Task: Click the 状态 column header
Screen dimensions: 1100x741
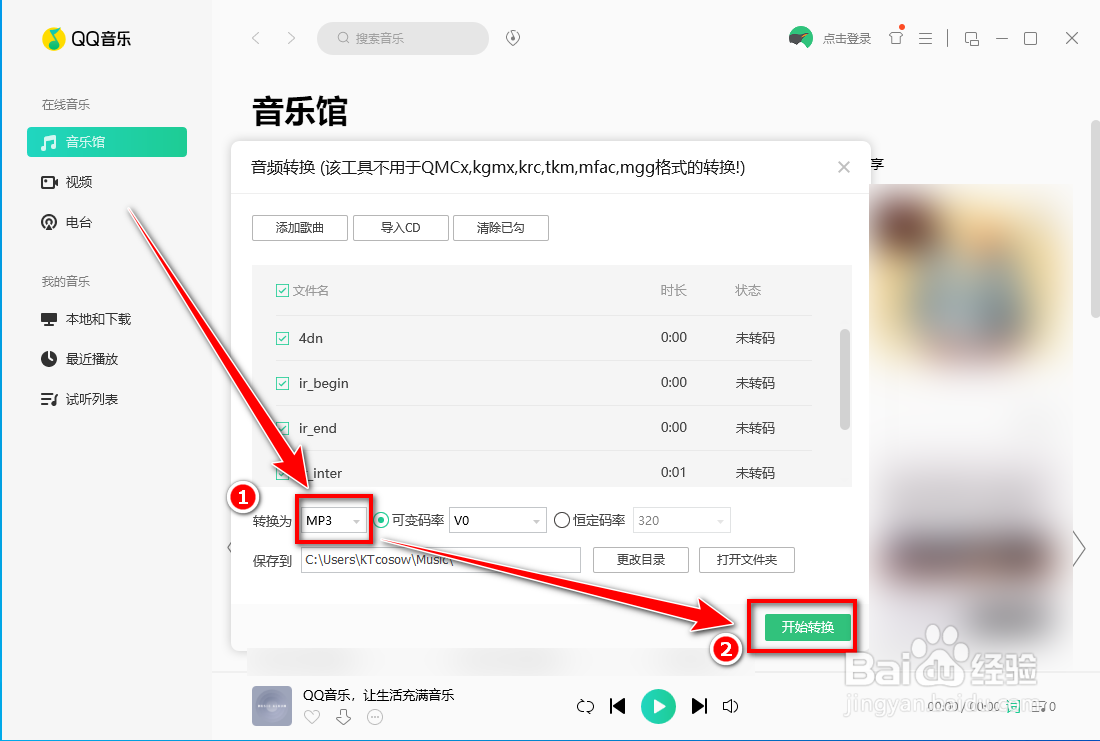Action: tap(748, 291)
